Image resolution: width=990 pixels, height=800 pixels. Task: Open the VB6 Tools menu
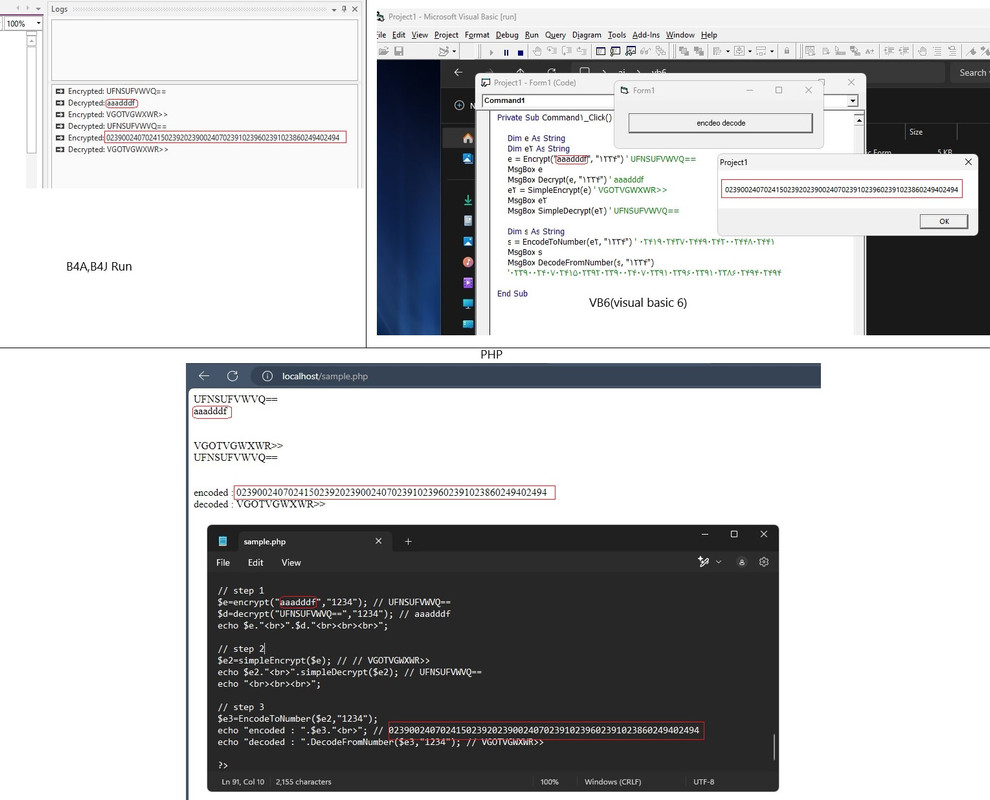617,35
